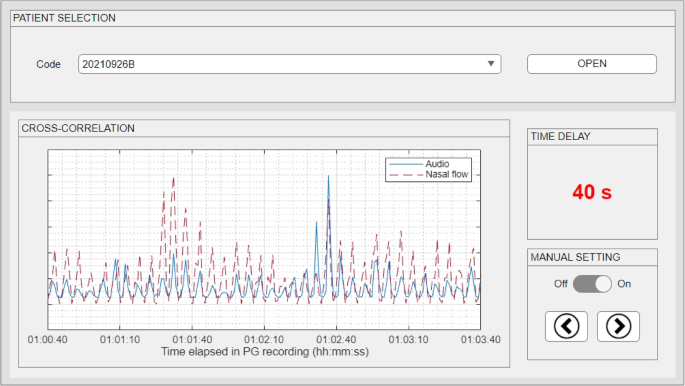Click the 01:01:10 axis tick label
This screenshot has width=685, height=386.
(120, 340)
